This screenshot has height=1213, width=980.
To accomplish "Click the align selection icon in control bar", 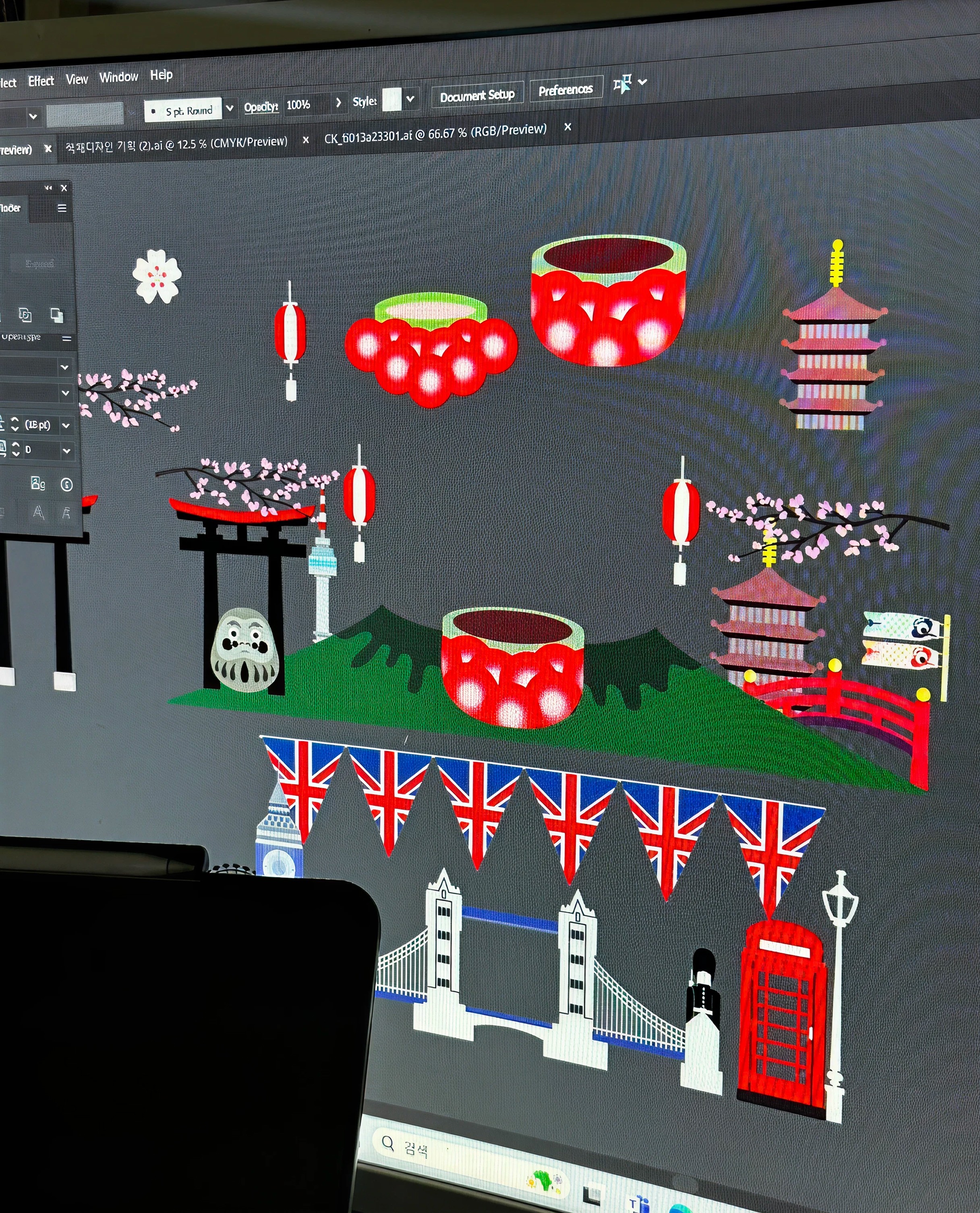I will (622, 84).
